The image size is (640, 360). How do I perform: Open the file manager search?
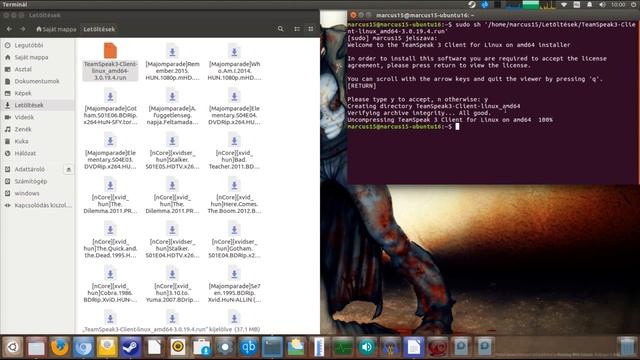tap(280, 29)
